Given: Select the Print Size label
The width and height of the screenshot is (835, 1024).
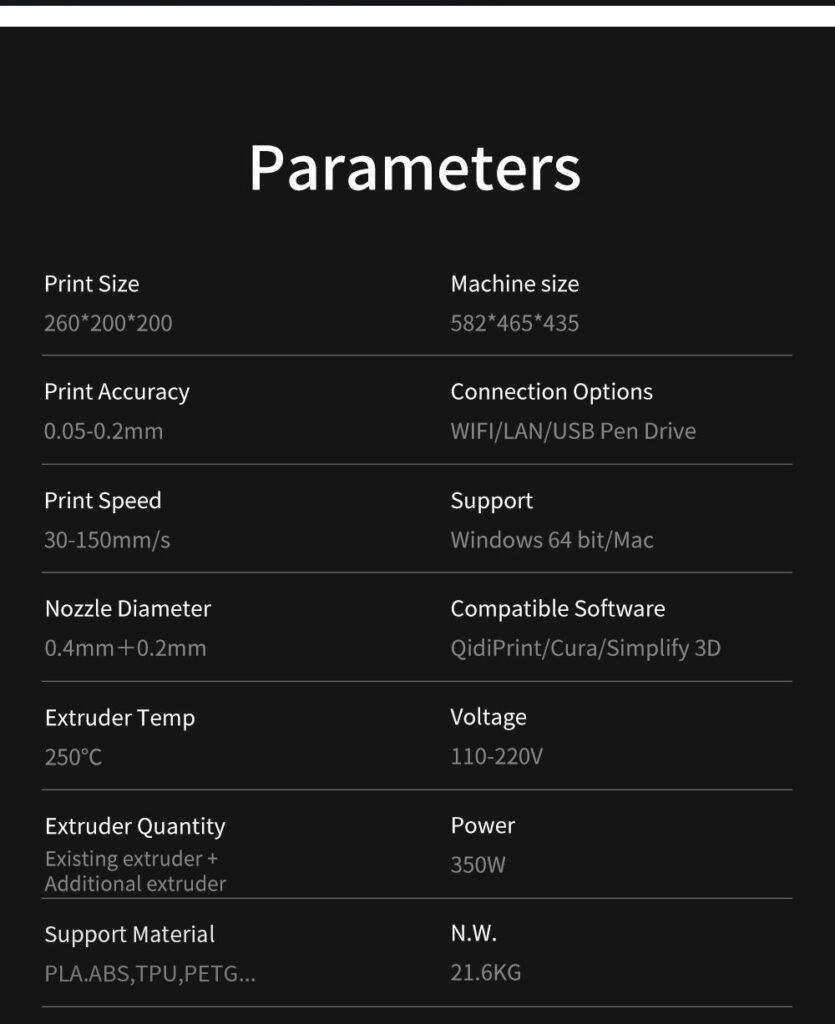Looking at the screenshot, I should pos(92,284).
